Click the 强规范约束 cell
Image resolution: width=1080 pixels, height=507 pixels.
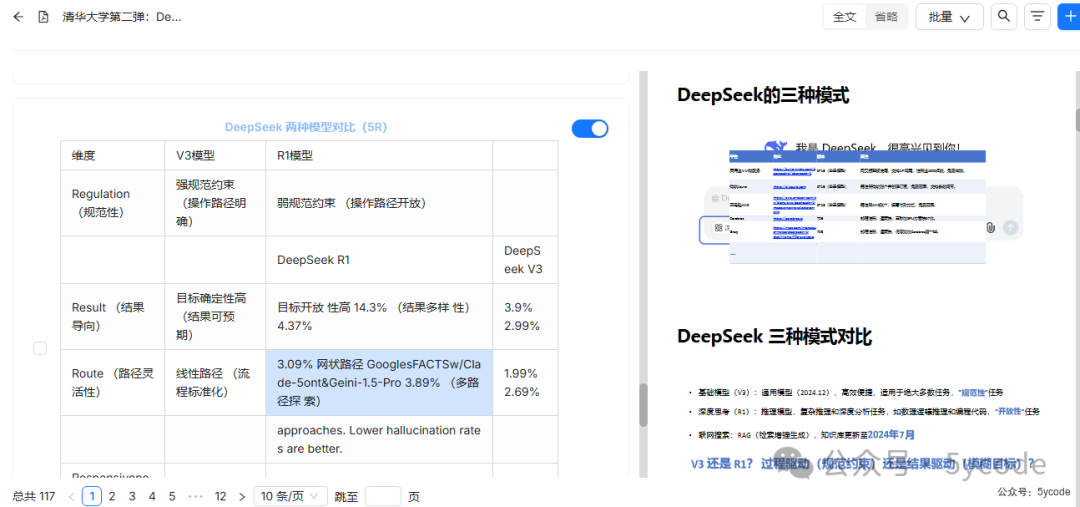215,203
